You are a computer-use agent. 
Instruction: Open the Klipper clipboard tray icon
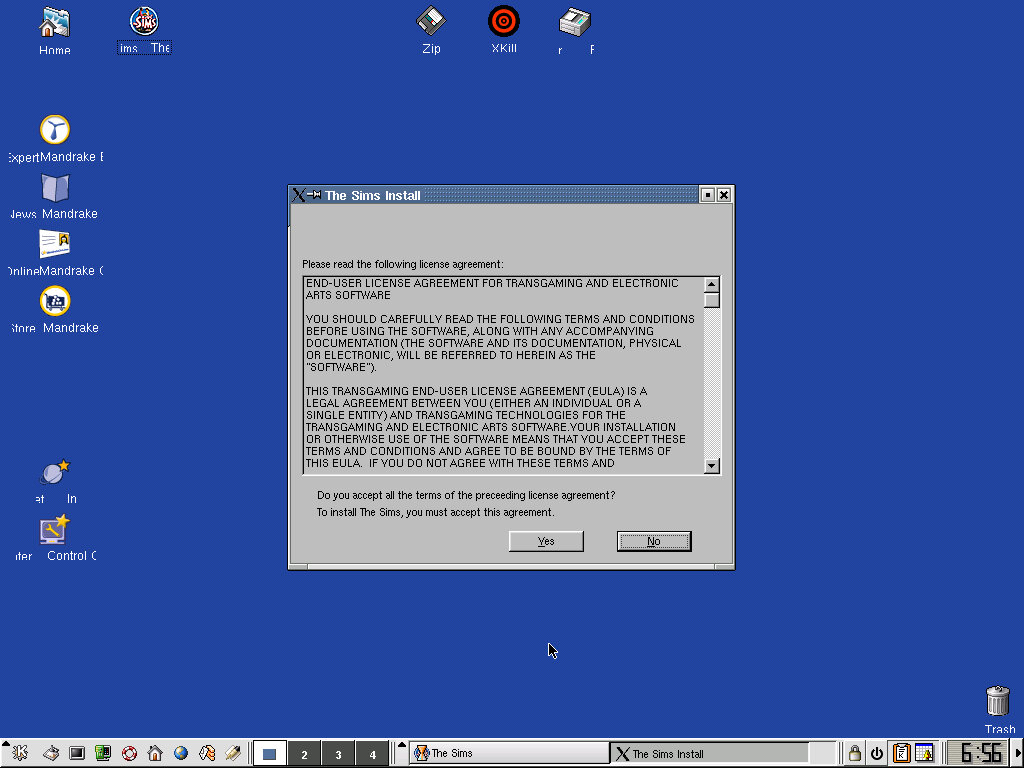(x=901, y=753)
